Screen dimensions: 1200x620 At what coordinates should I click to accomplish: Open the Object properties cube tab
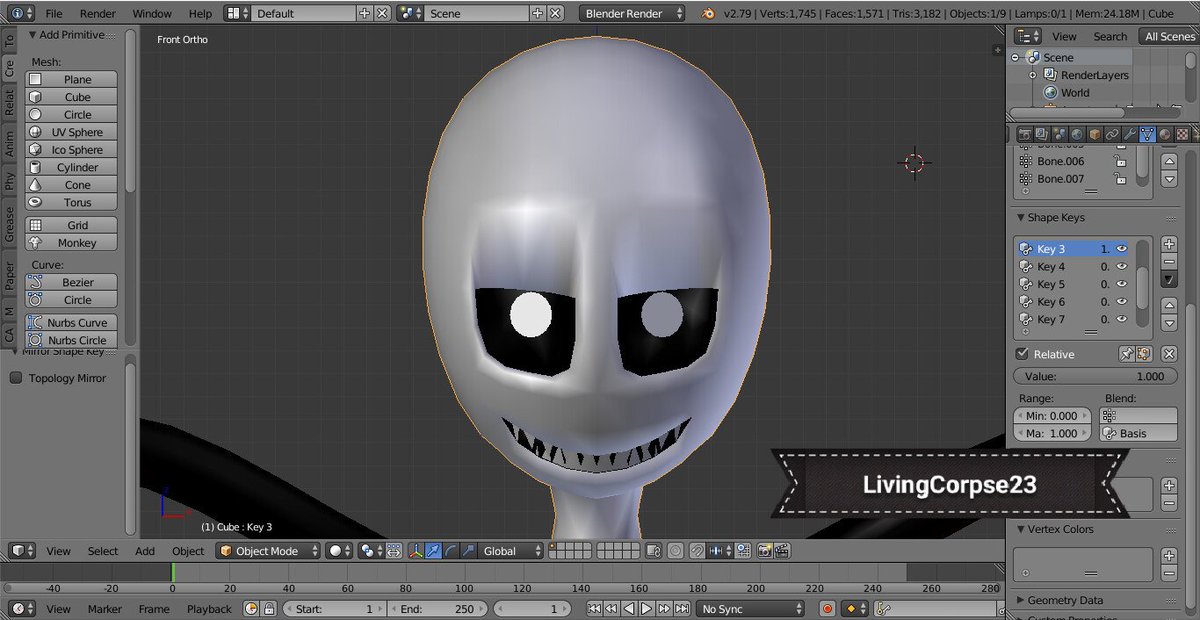pyautogui.click(x=1095, y=133)
